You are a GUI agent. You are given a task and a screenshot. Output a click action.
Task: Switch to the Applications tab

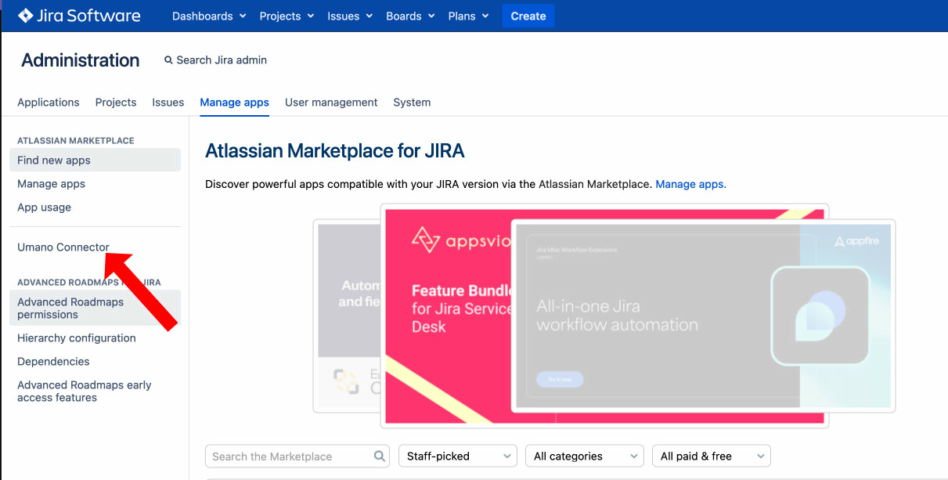[x=48, y=102]
